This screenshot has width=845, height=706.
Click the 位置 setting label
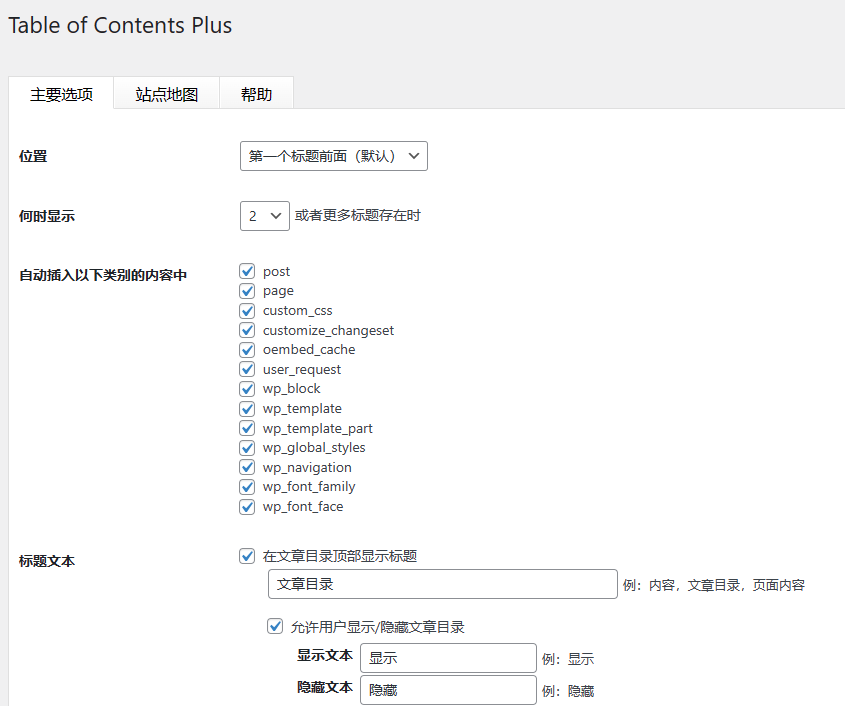[33, 156]
